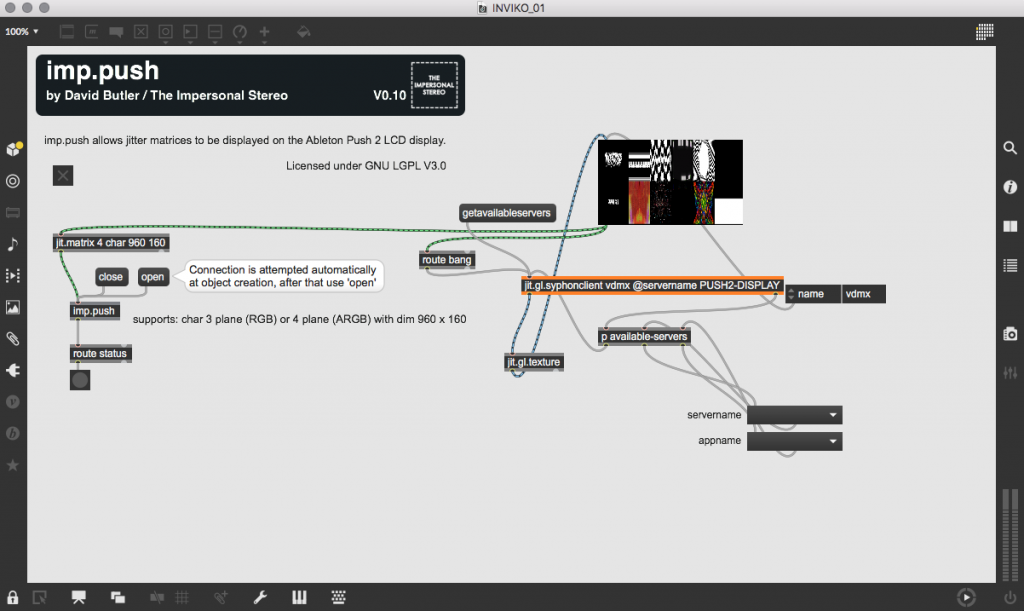Click the transport play icon bottom right

[966, 597]
